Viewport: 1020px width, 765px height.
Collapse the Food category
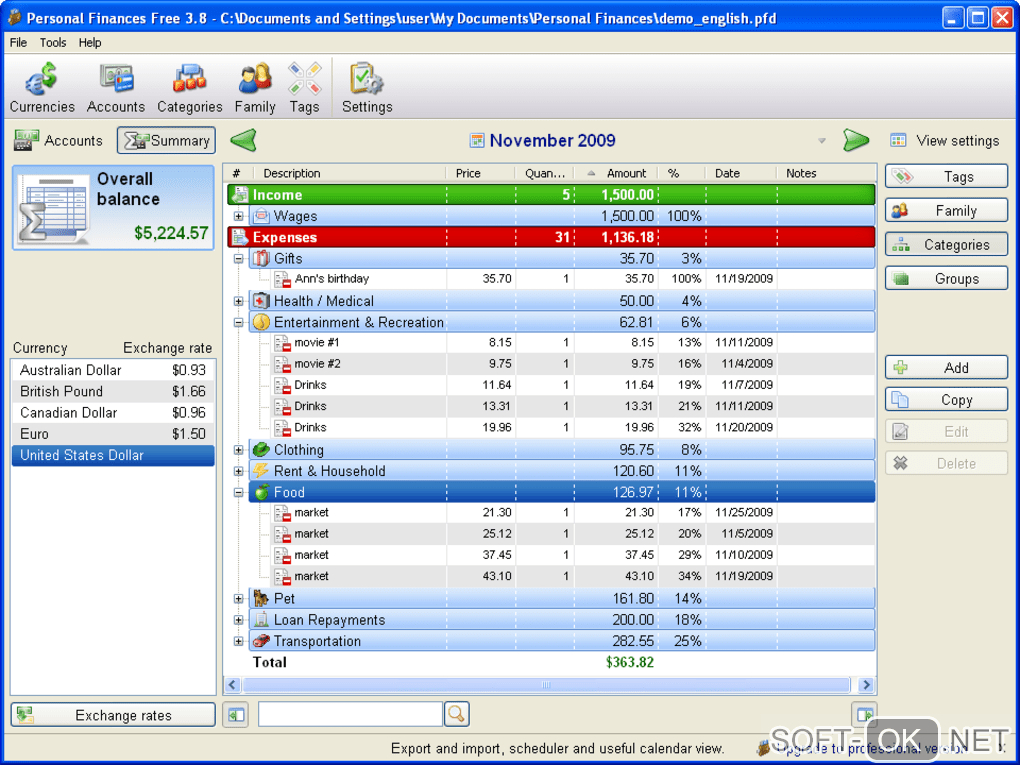pos(239,492)
